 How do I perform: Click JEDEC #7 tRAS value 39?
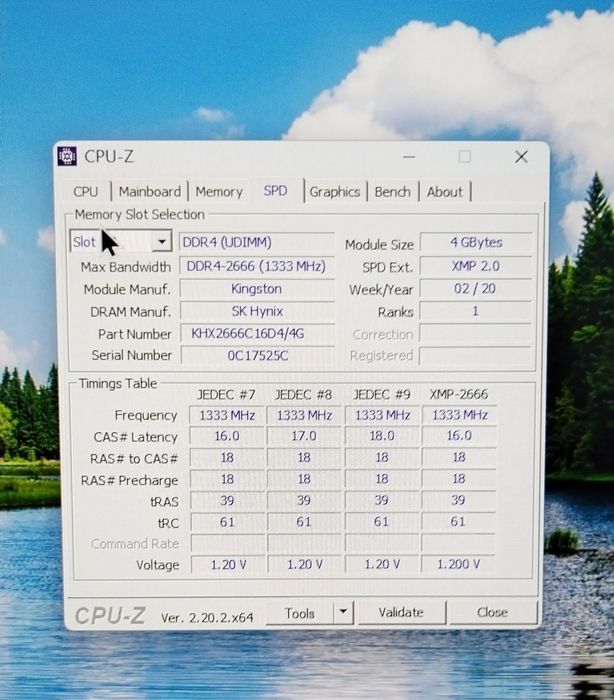tap(227, 500)
